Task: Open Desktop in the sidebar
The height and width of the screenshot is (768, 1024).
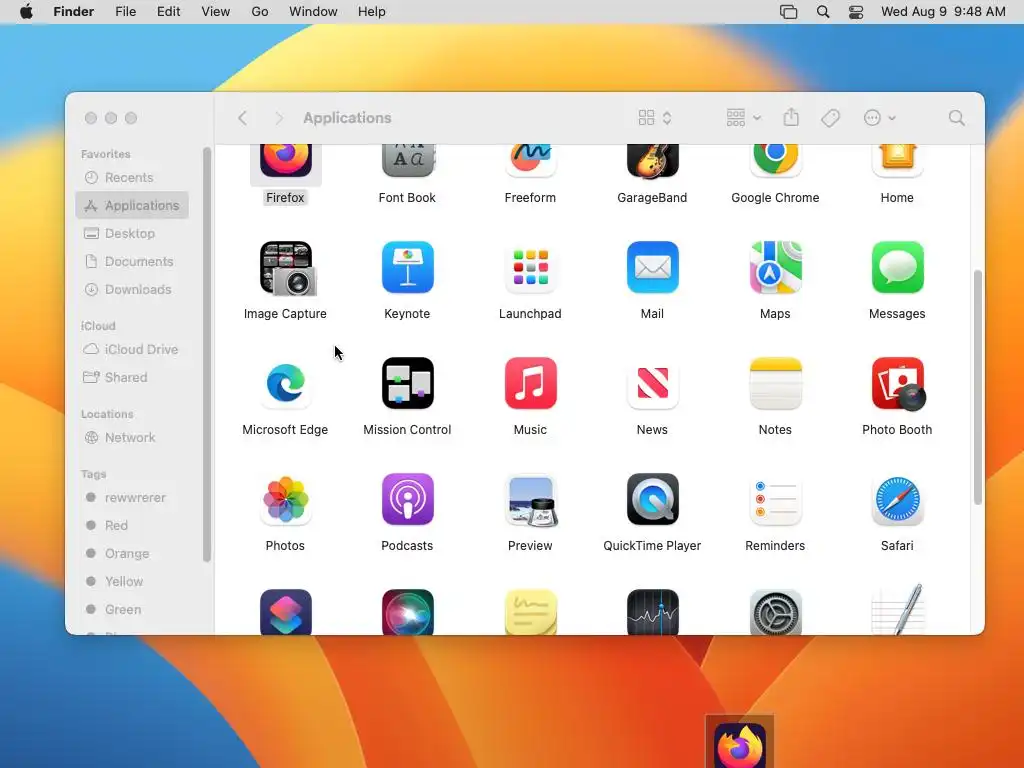Action: click(x=133, y=234)
